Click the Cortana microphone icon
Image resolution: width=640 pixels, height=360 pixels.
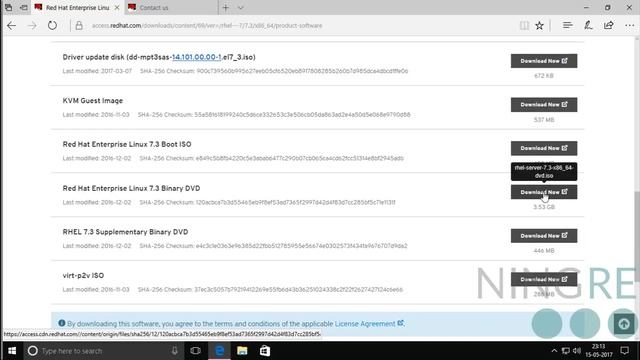point(175,351)
